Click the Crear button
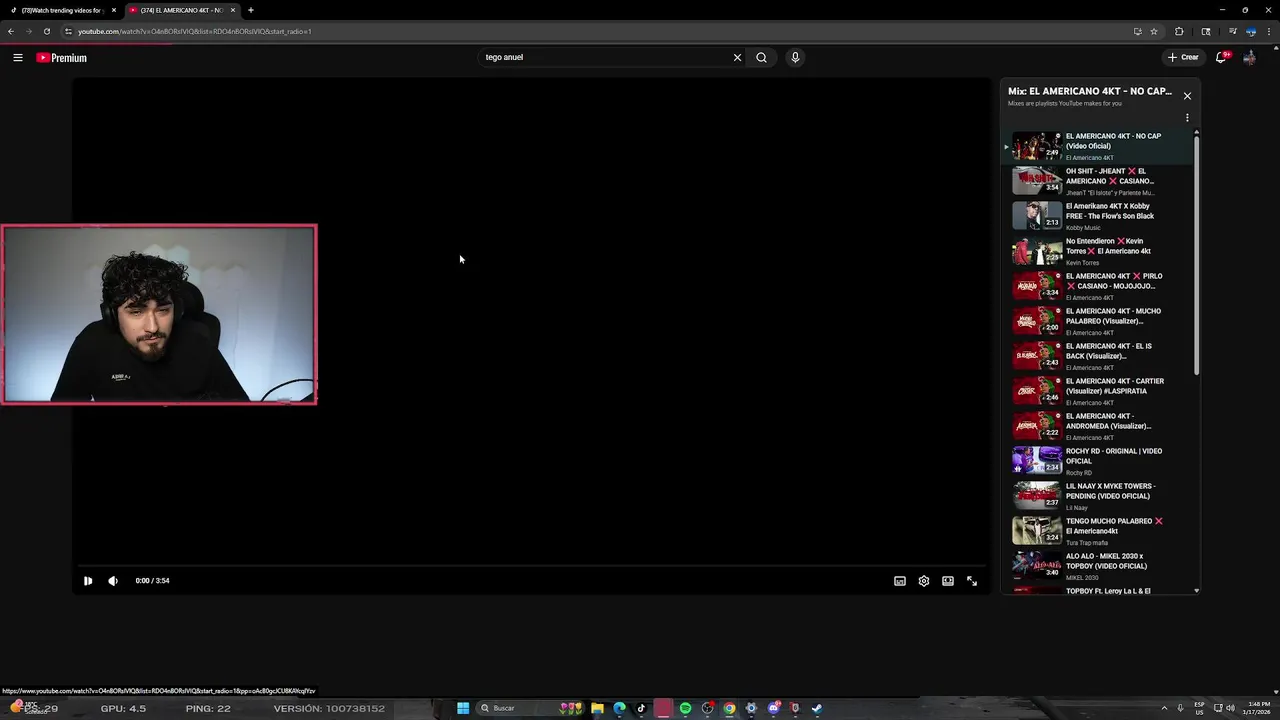This screenshot has height=720, width=1280. pos(1183,57)
